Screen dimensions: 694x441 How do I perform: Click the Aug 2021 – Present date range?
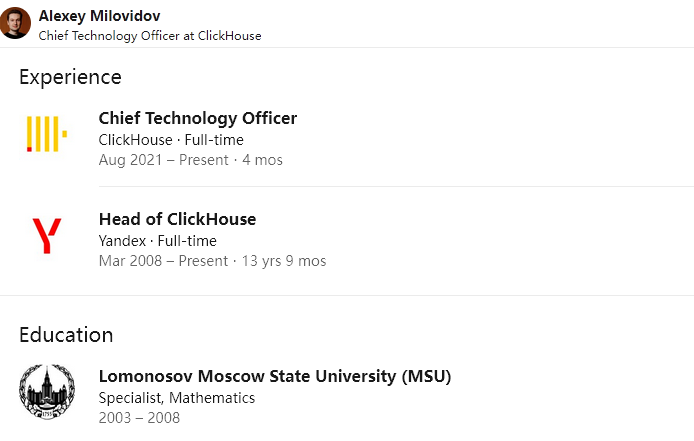point(163,160)
